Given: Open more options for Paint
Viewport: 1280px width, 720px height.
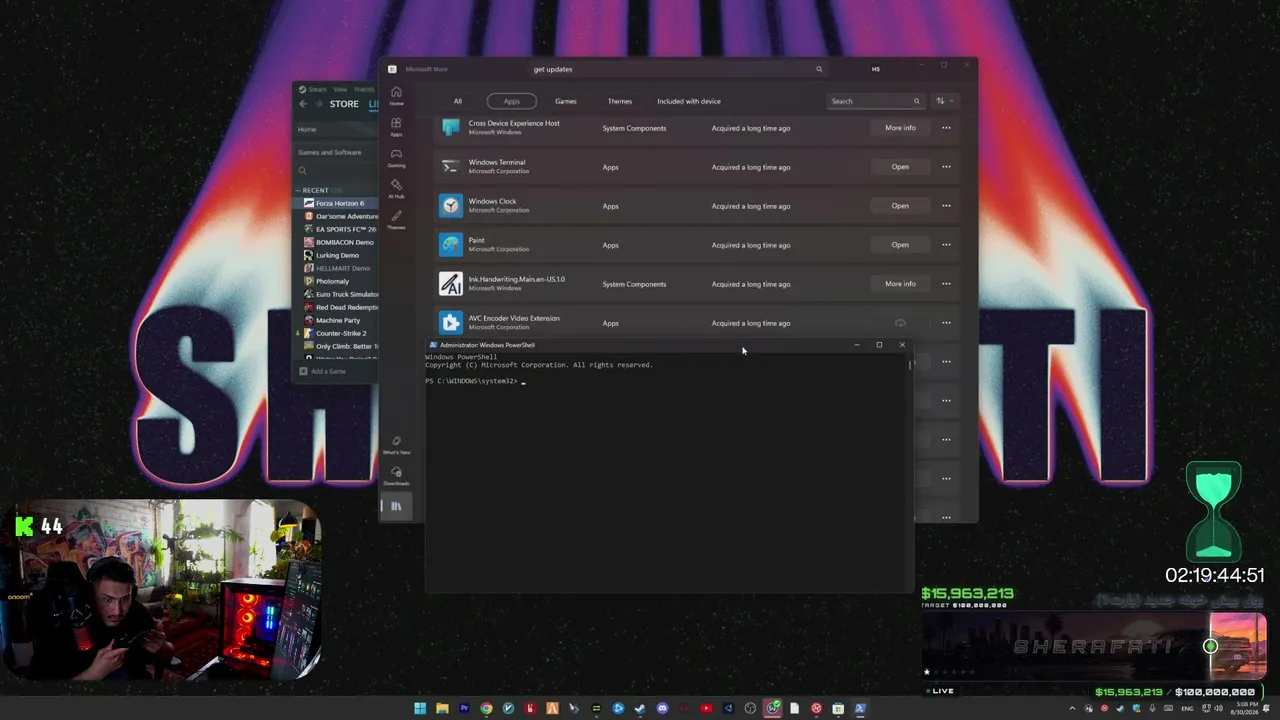Looking at the screenshot, I should 946,245.
